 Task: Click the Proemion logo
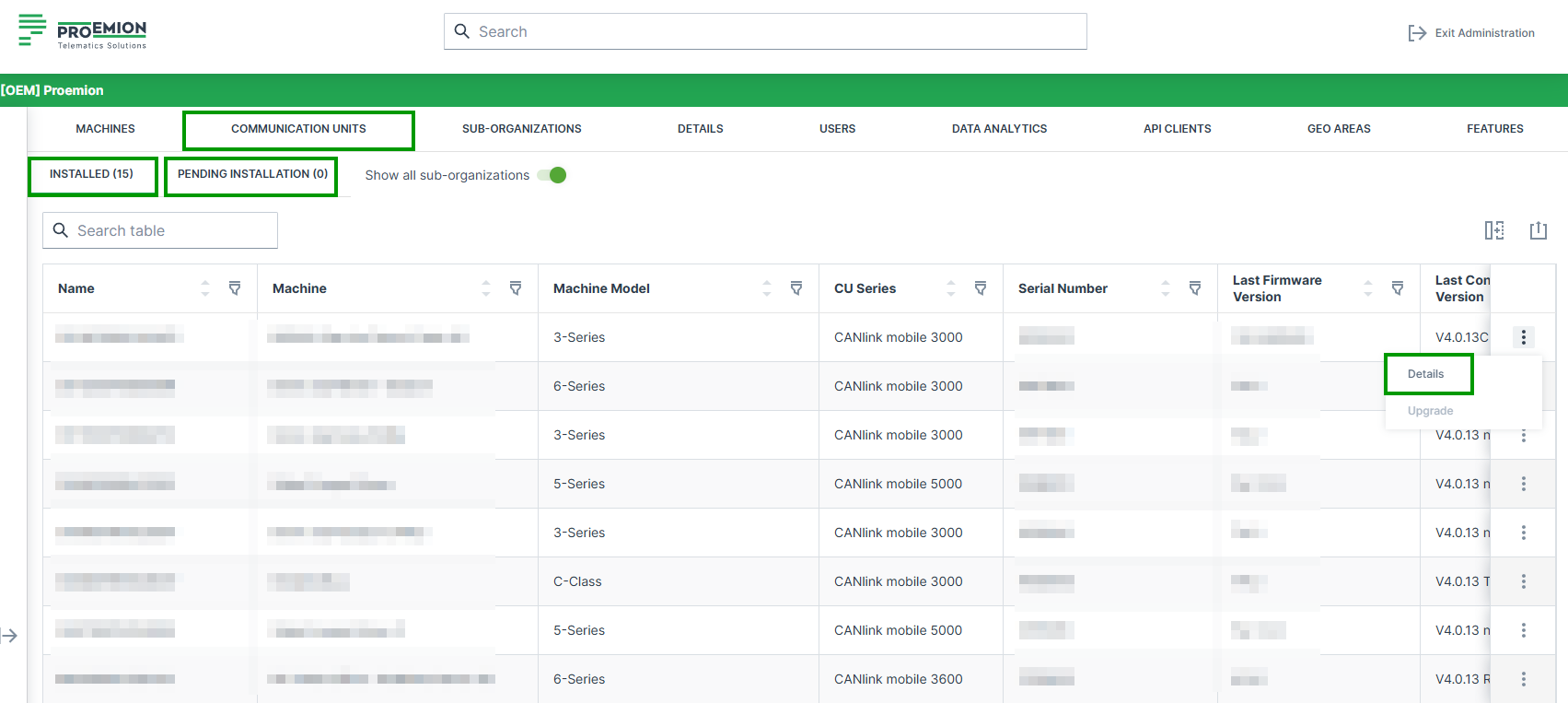[x=83, y=31]
